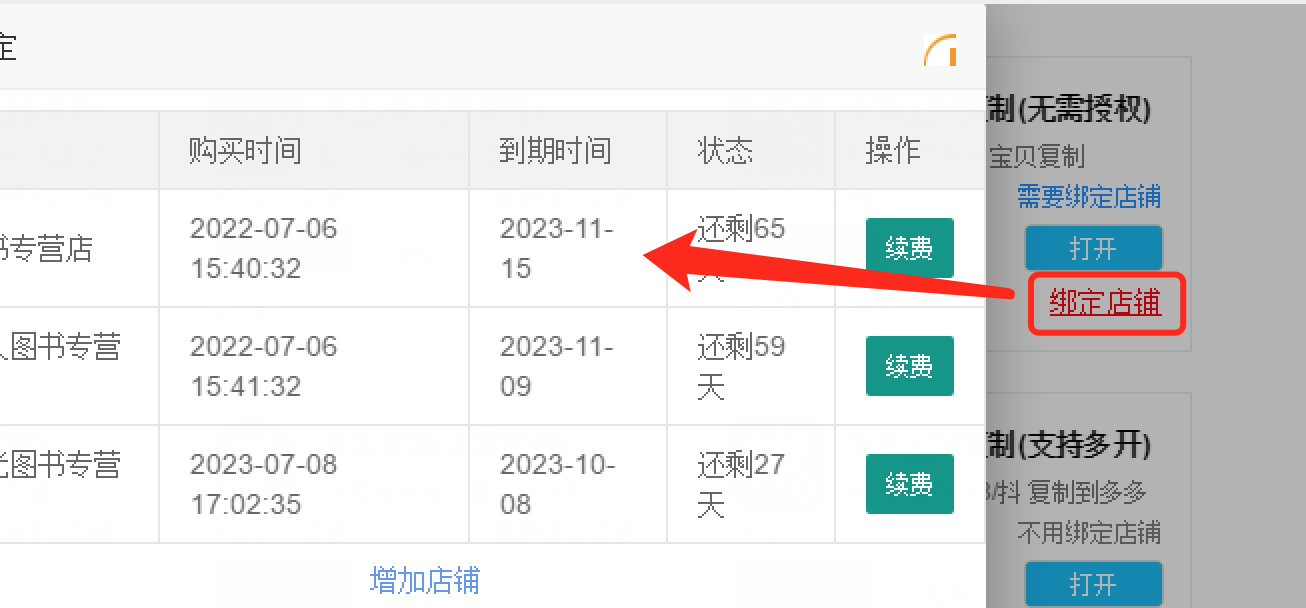Image resolution: width=1306 pixels, height=608 pixels.
Task: Click the 不用绑定店铺 text label
Action: point(1089,532)
